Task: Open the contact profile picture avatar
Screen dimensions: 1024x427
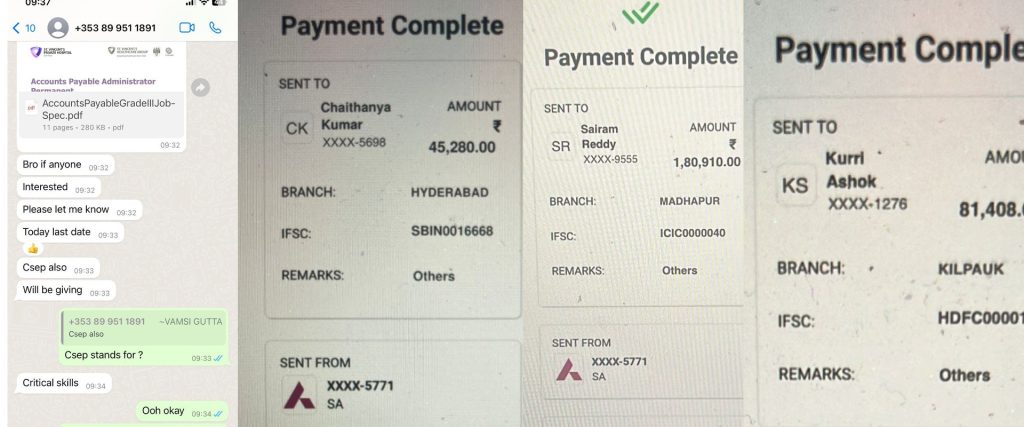Action: [59, 28]
